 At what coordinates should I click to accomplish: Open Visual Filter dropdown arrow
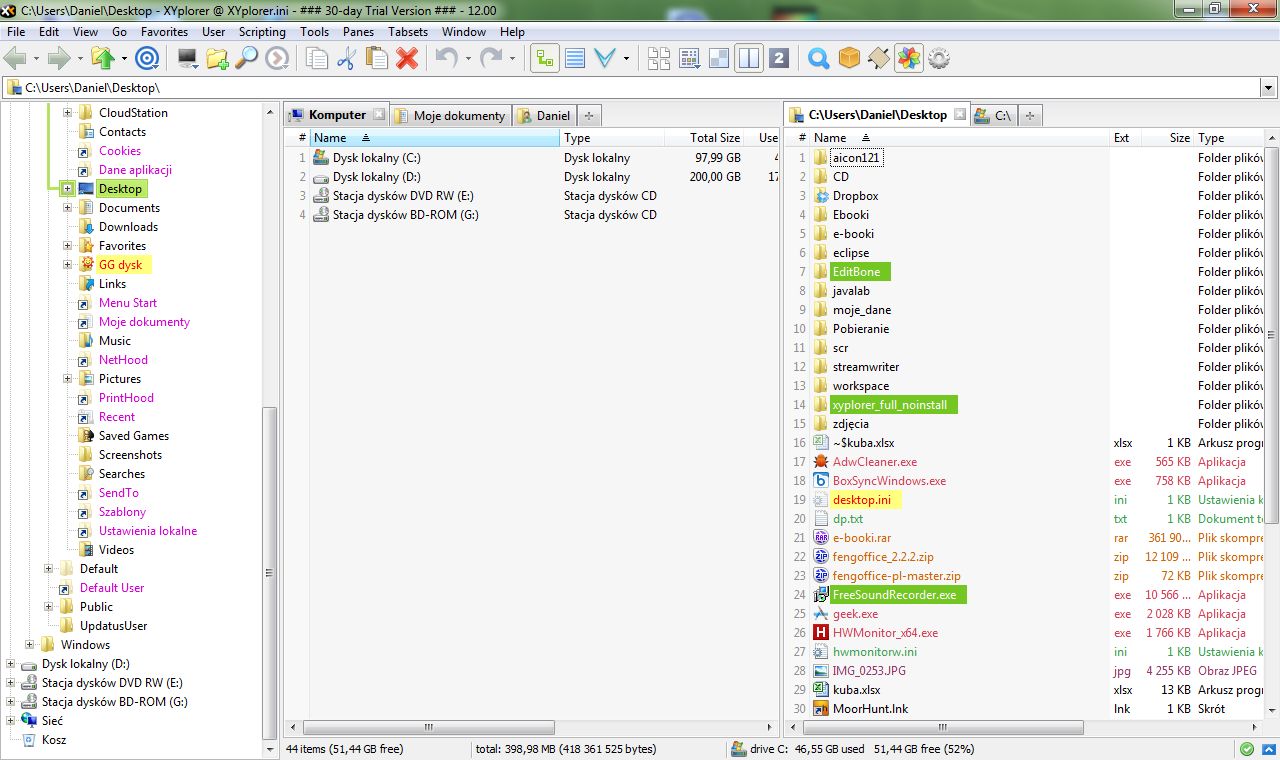[x=627, y=58]
